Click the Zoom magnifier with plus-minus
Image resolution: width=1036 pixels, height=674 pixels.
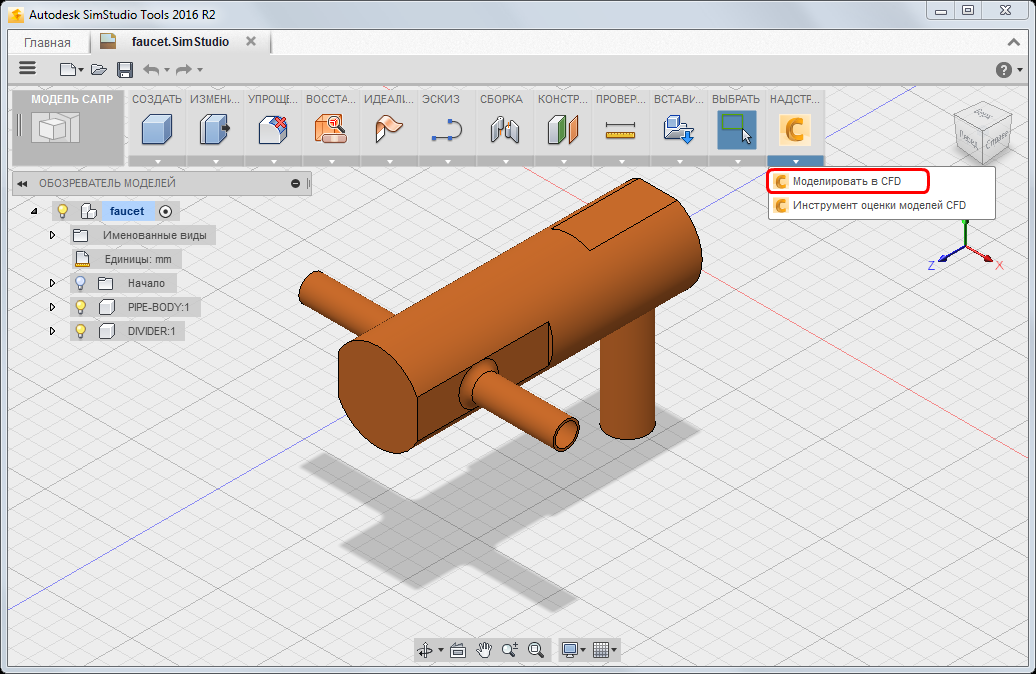point(509,650)
